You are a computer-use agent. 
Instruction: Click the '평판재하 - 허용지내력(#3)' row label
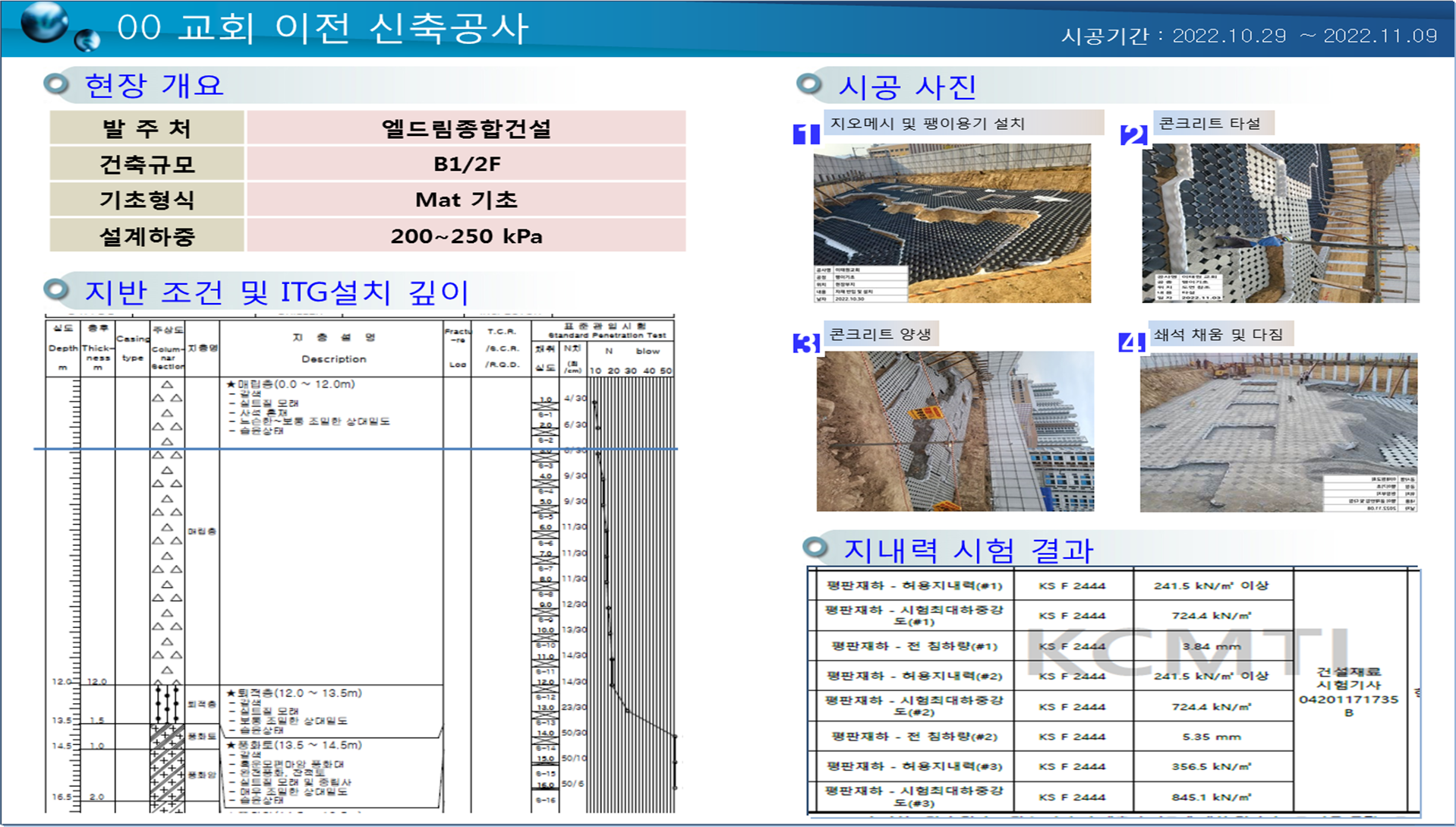(x=915, y=766)
